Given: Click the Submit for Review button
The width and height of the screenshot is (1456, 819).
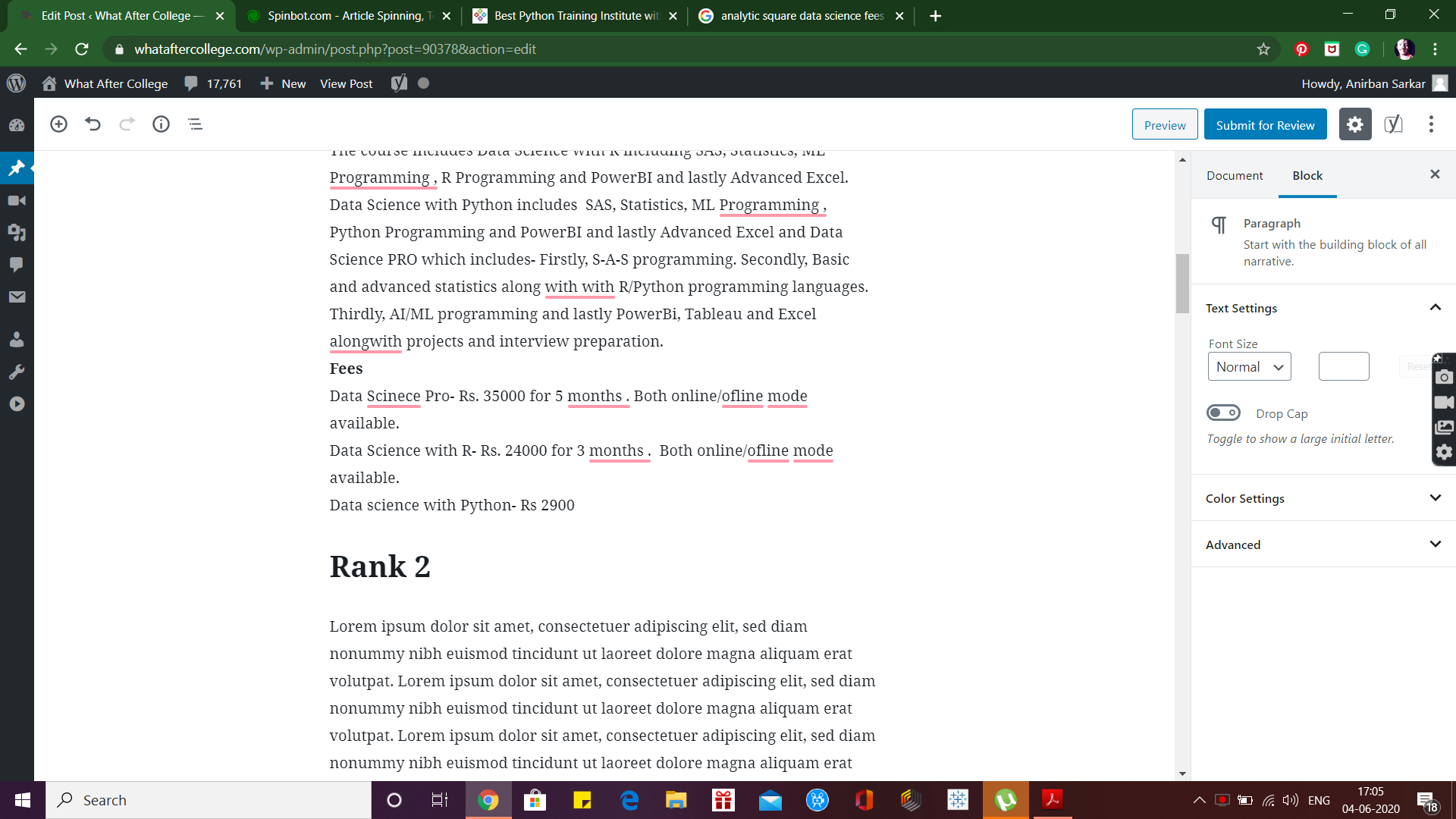Looking at the screenshot, I should tap(1265, 125).
